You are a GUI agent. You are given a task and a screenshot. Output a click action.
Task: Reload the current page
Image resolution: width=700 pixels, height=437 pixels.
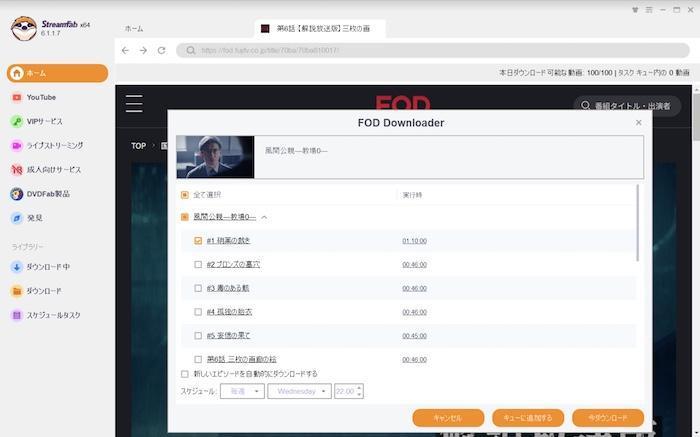click(x=162, y=50)
